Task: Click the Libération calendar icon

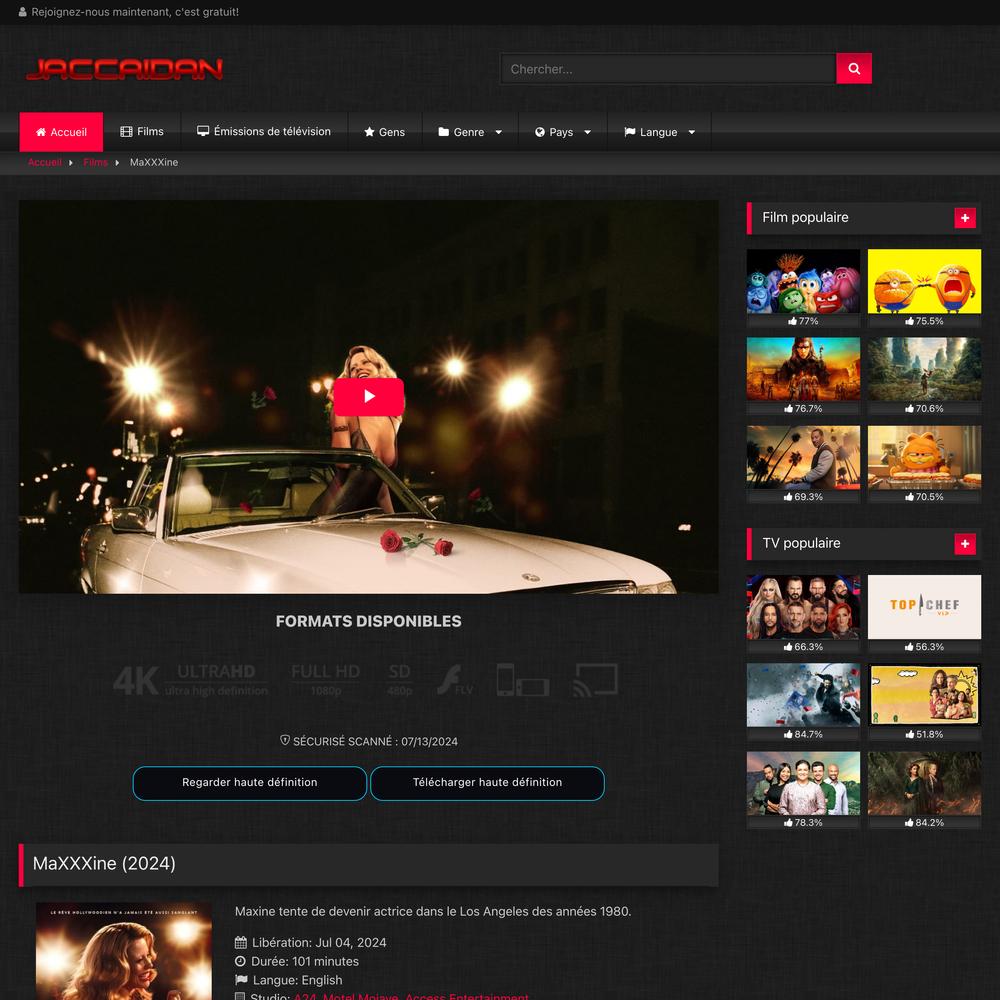Action: tap(240, 943)
